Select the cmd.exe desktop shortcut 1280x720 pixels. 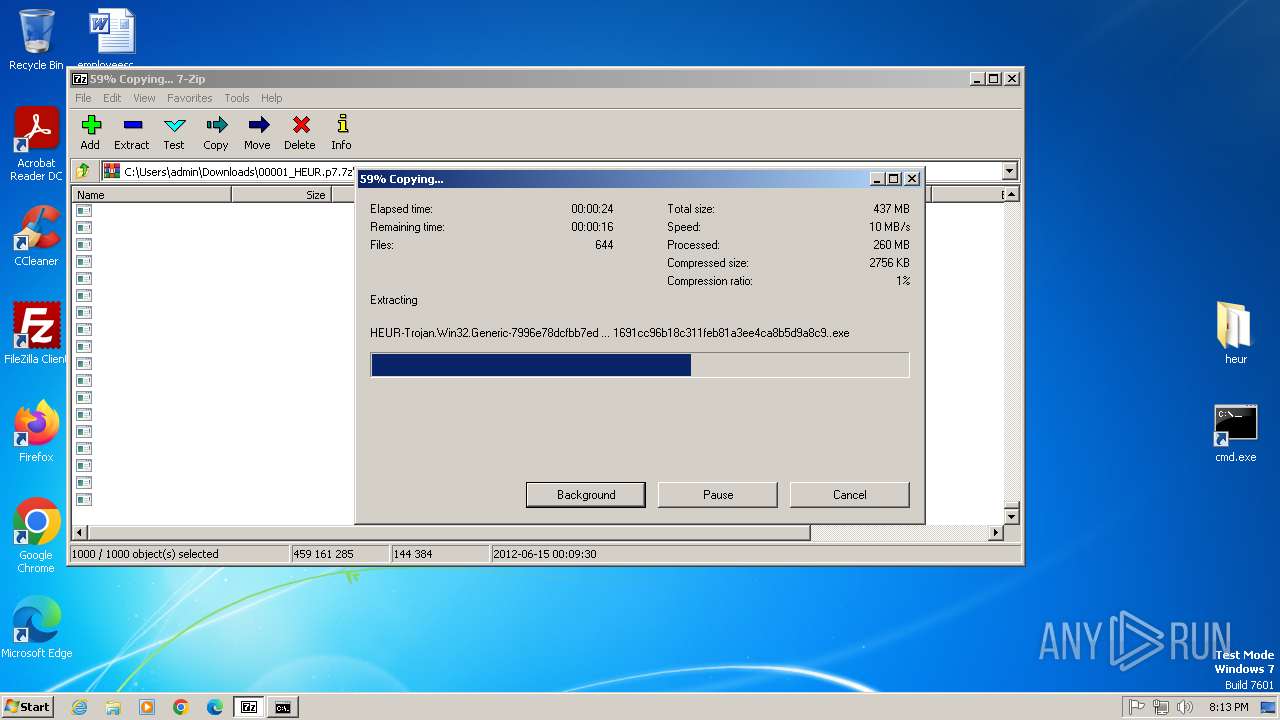click(x=1236, y=433)
